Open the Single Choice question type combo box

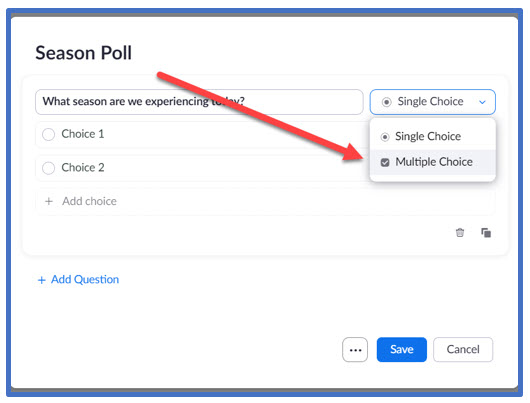pos(433,102)
